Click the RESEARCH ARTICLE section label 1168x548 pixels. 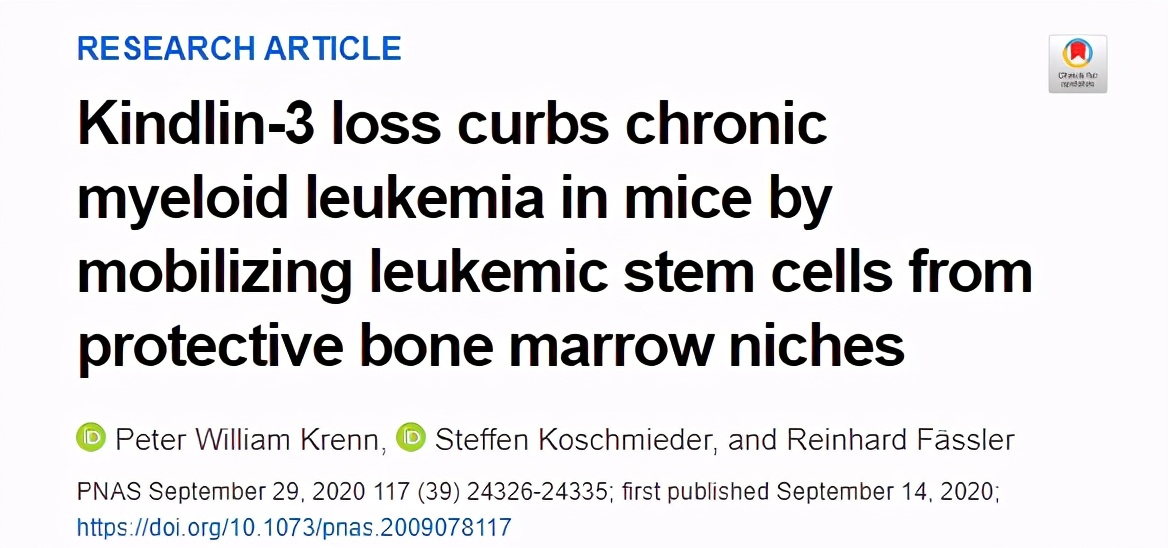click(x=239, y=48)
